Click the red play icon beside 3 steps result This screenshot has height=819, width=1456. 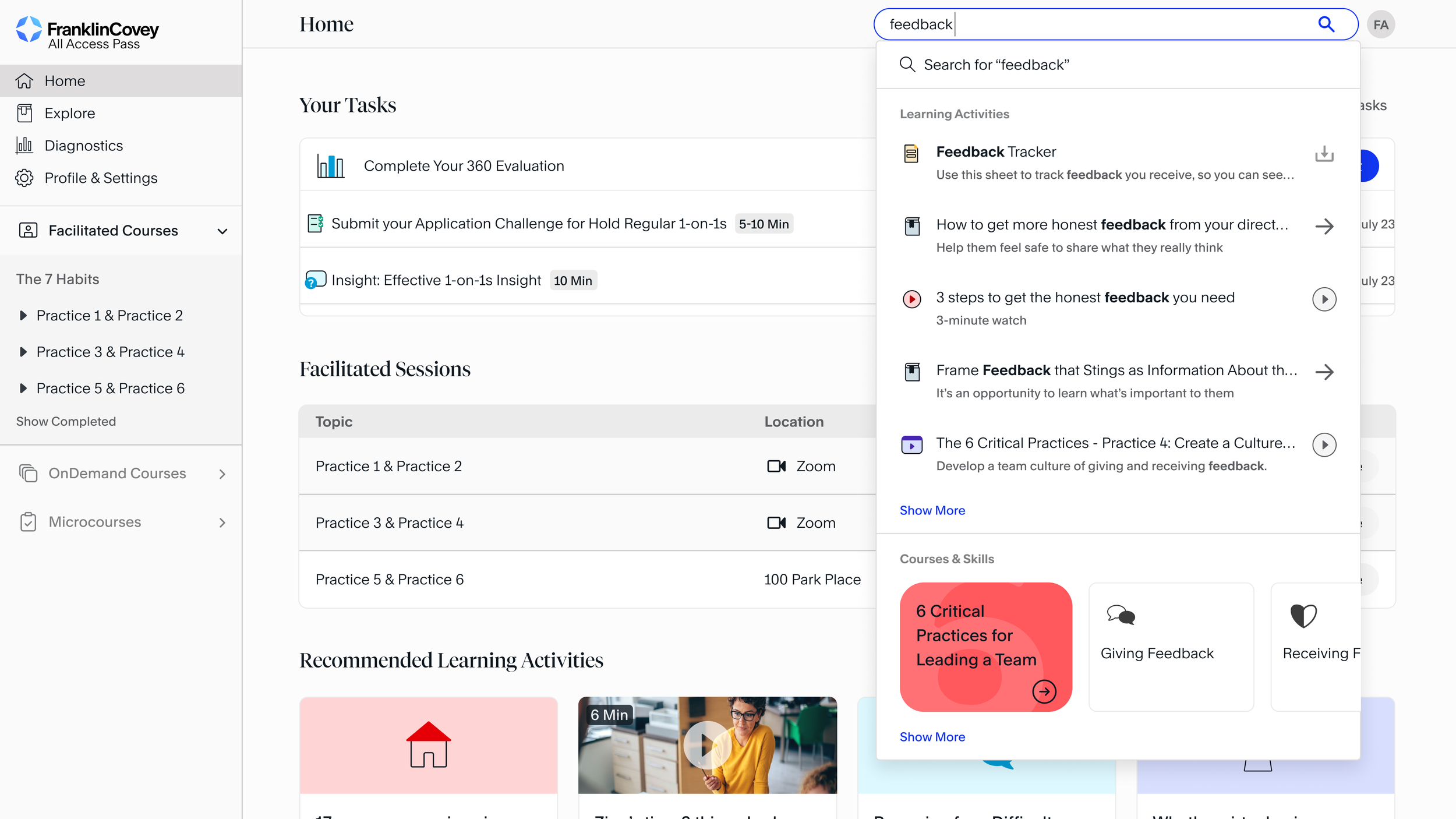911,299
